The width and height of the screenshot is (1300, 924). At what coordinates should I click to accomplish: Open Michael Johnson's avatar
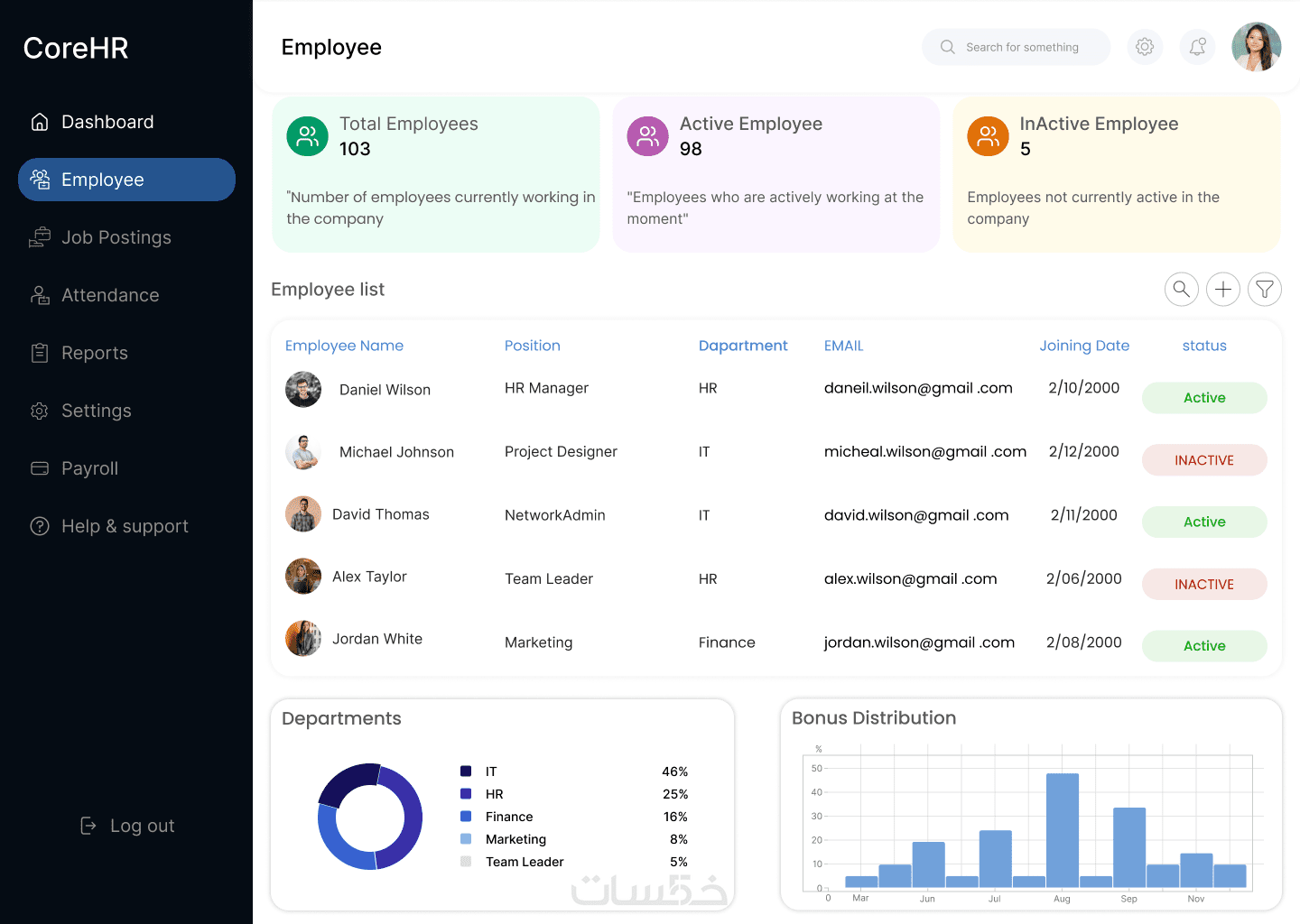(x=303, y=452)
